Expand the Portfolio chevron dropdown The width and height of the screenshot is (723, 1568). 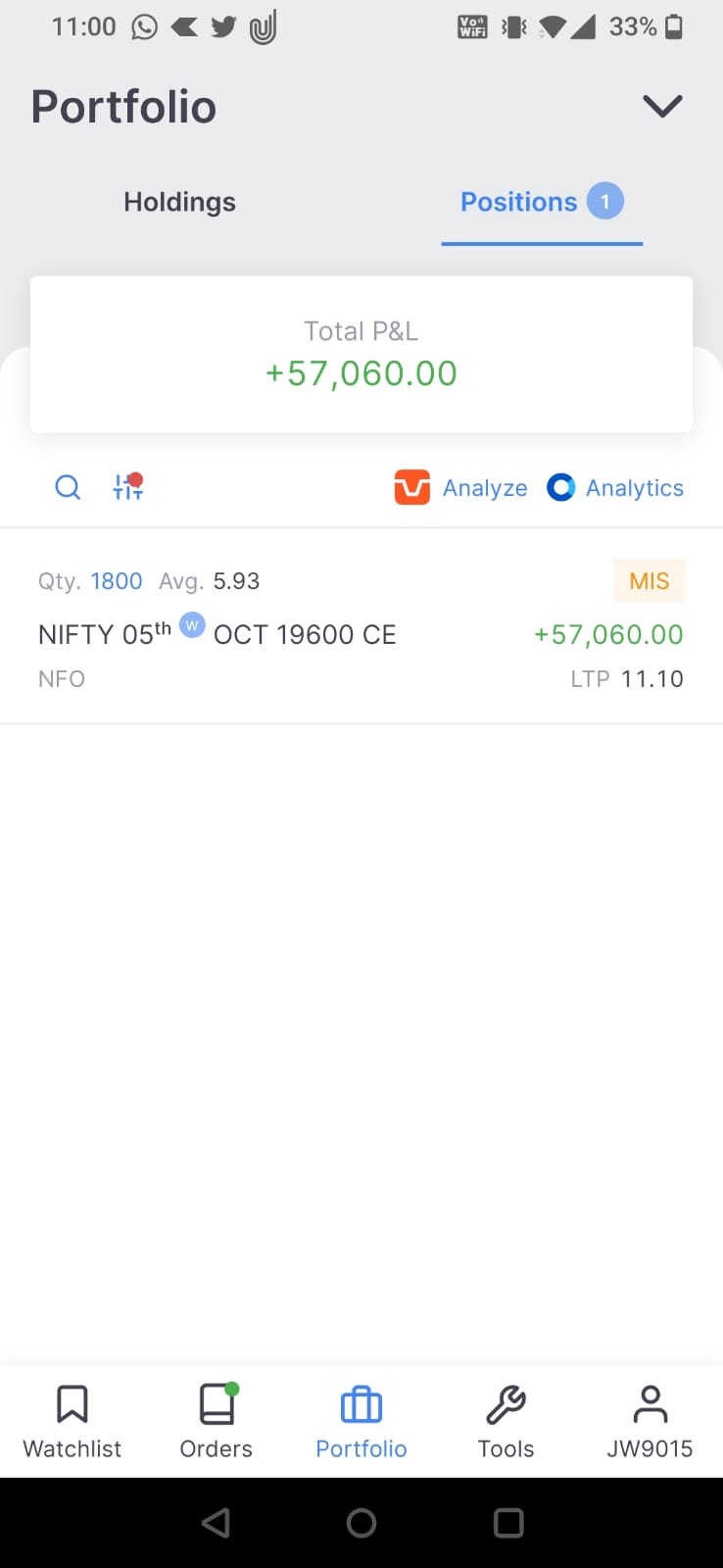pos(662,106)
